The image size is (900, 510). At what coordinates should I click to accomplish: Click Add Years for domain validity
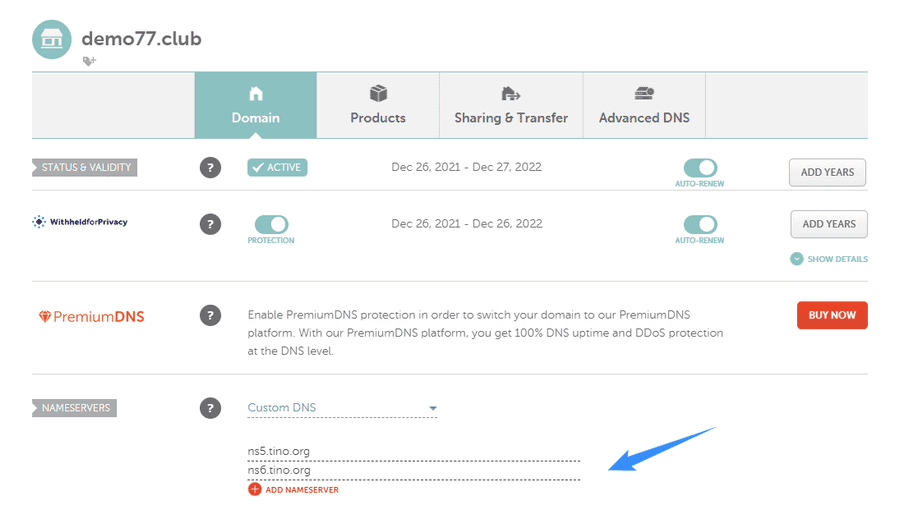coord(827,172)
